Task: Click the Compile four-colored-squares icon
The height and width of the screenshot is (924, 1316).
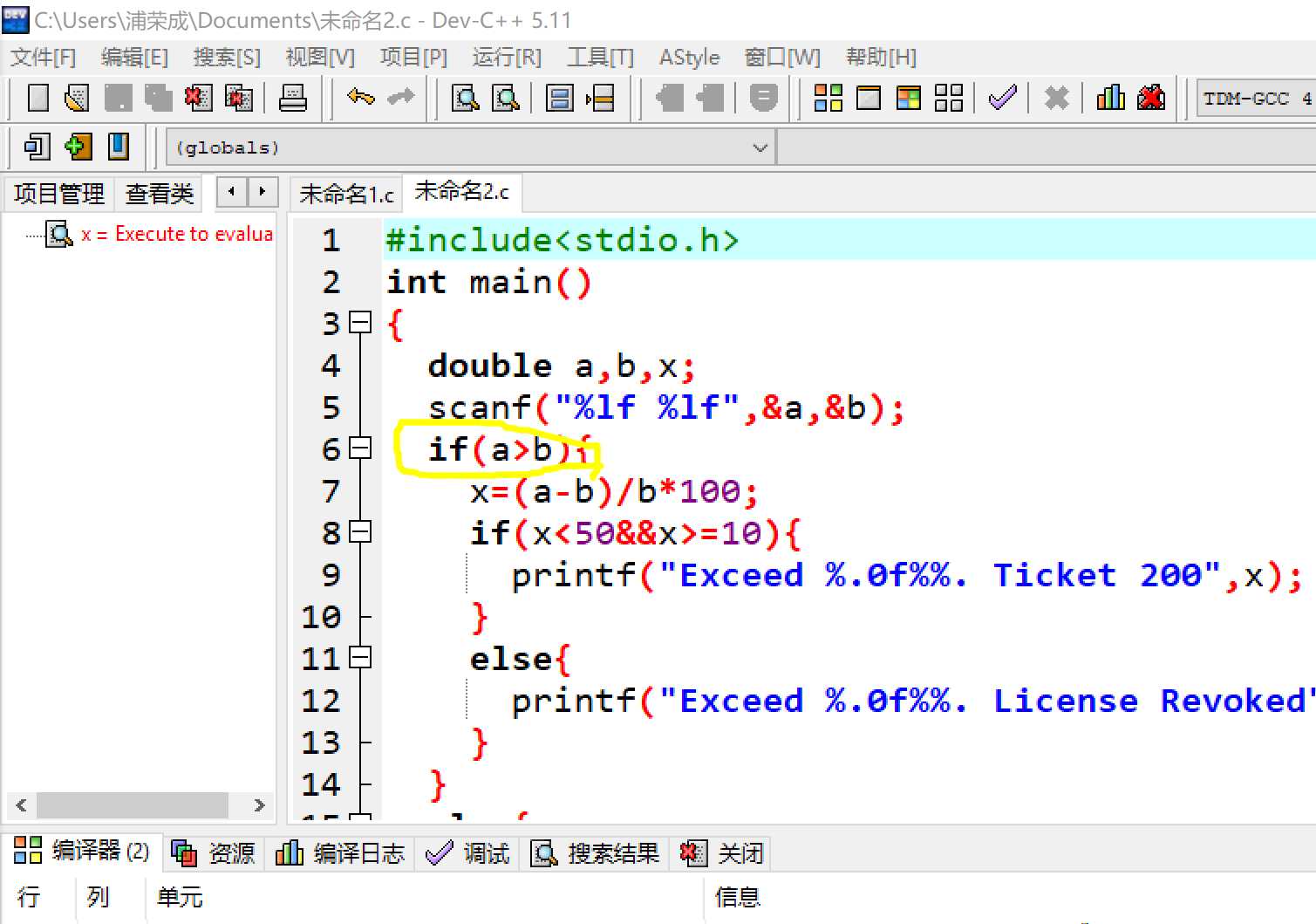Action: point(828,98)
